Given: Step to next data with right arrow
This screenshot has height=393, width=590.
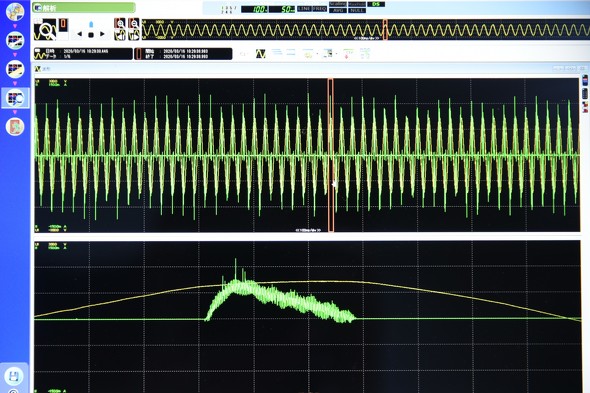Looking at the screenshot, I should coord(102,34).
